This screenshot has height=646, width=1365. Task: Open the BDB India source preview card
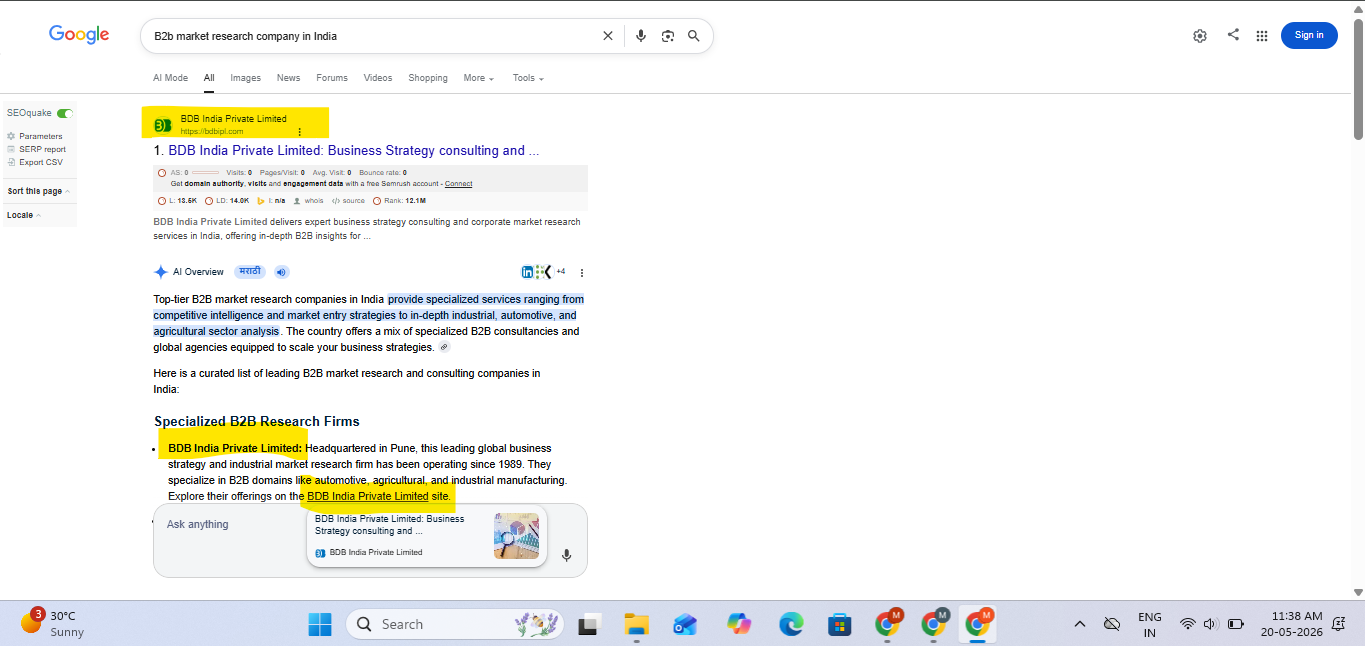427,536
